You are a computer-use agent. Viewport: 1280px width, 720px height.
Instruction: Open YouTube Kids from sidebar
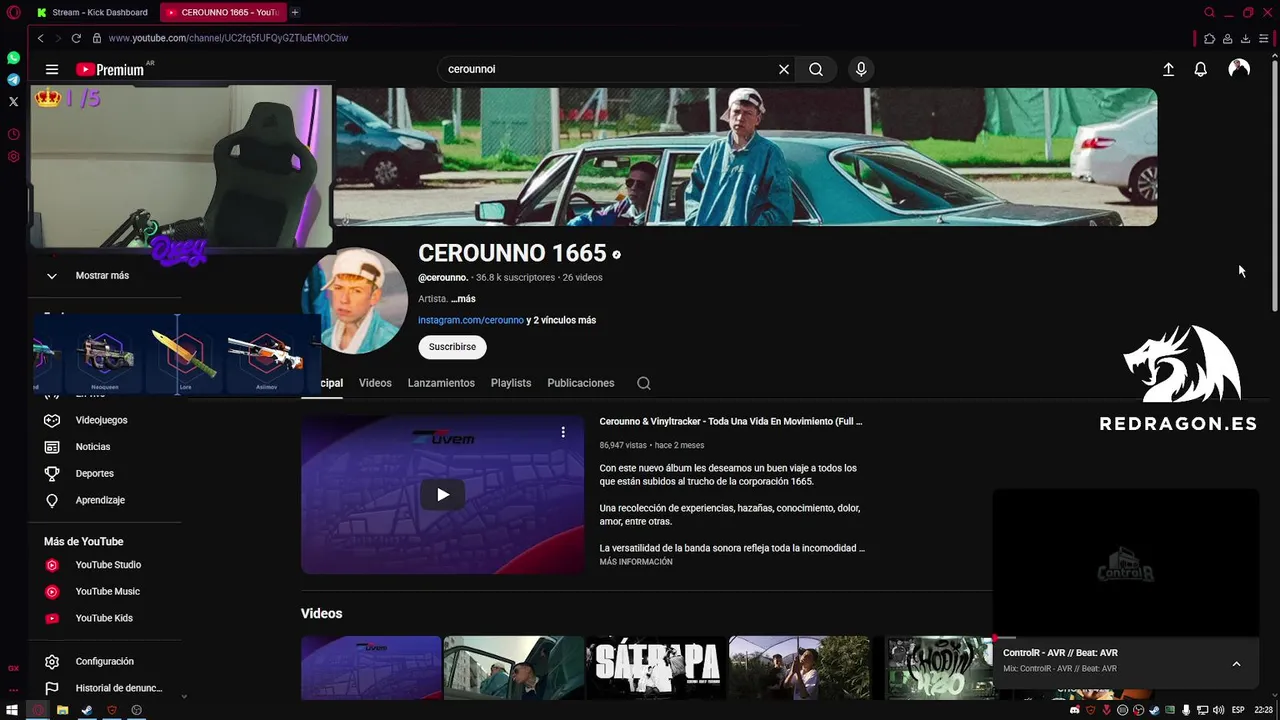pyautogui.click(x=104, y=618)
